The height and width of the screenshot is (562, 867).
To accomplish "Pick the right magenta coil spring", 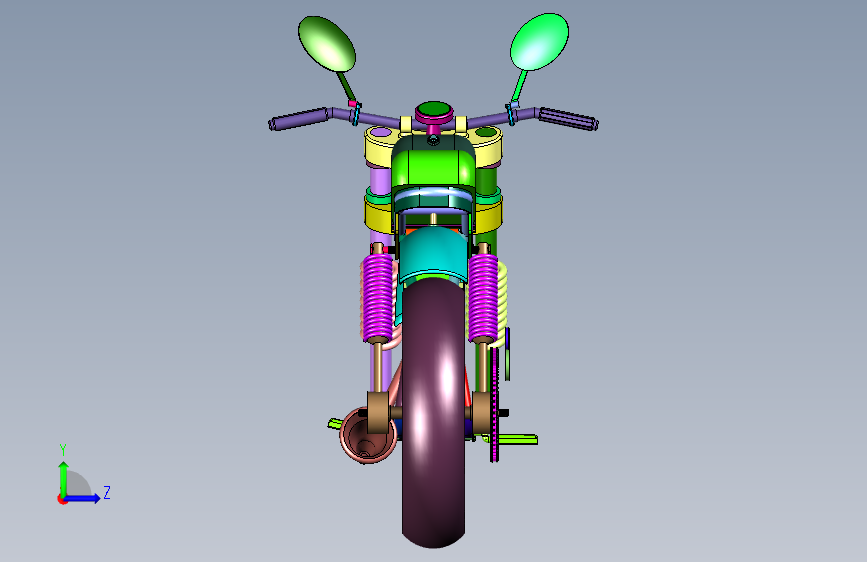I will pos(483,297).
